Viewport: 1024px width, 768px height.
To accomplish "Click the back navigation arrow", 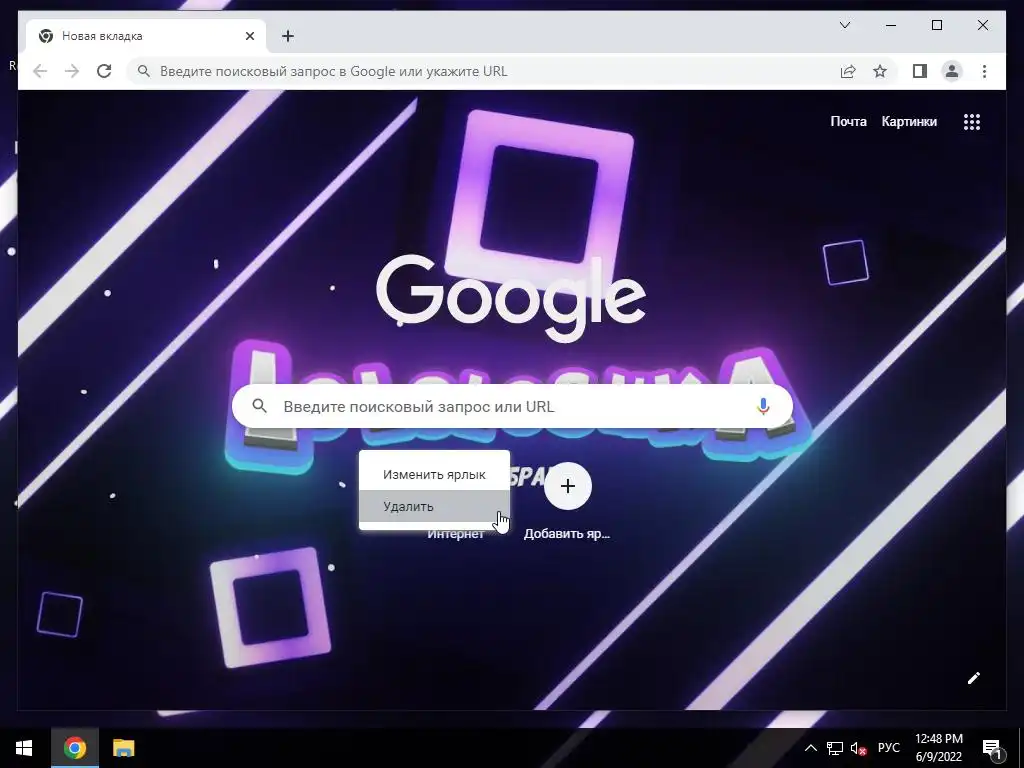I will coord(40,71).
